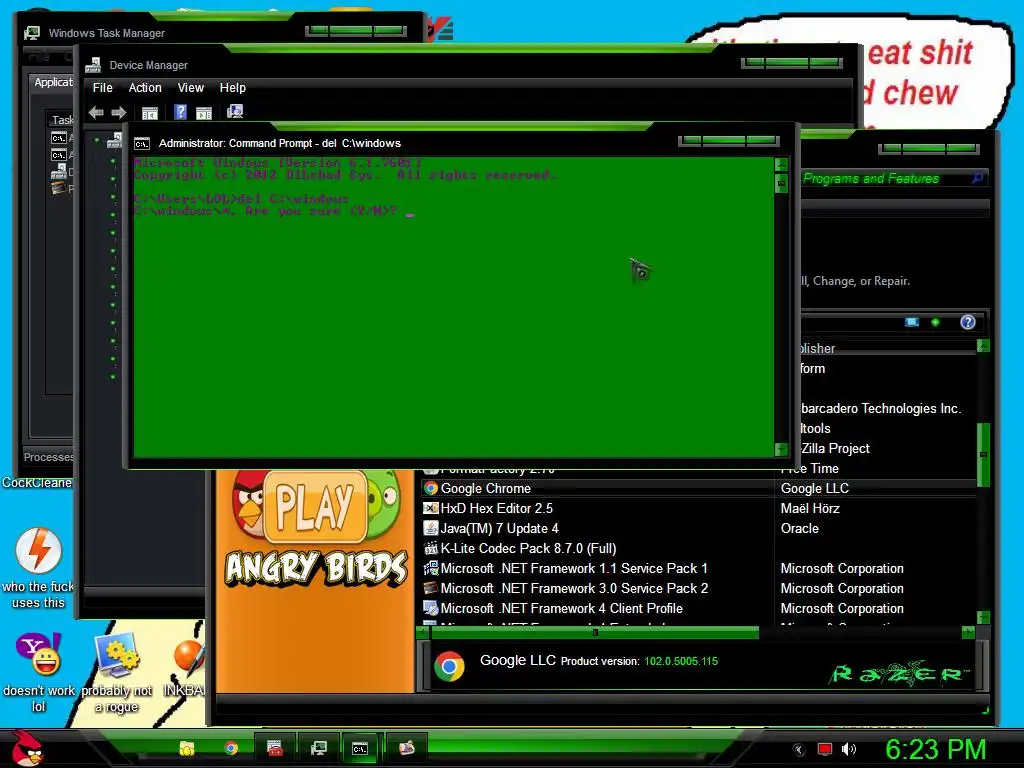Switch to Command Prompt via taskbar button

360,748
